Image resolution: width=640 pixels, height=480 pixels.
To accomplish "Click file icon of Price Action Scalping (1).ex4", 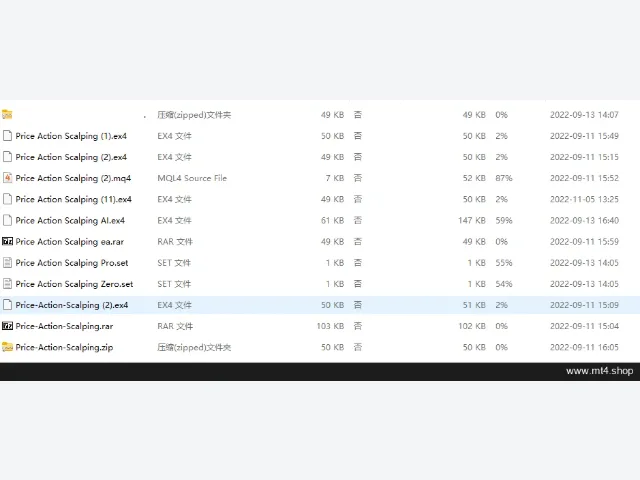I will pyautogui.click(x=7, y=136).
